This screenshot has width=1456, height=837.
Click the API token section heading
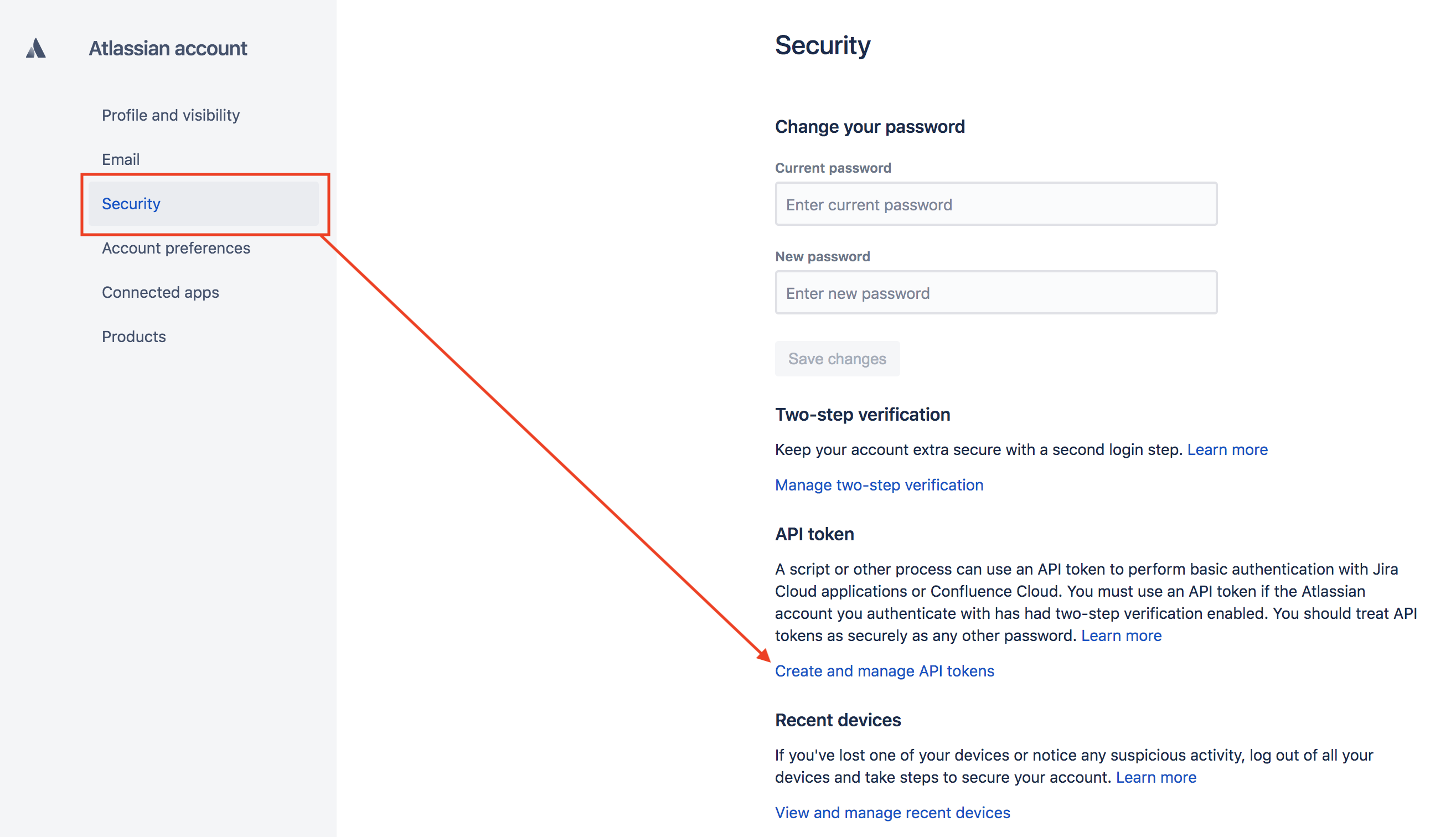[x=814, y=534]
